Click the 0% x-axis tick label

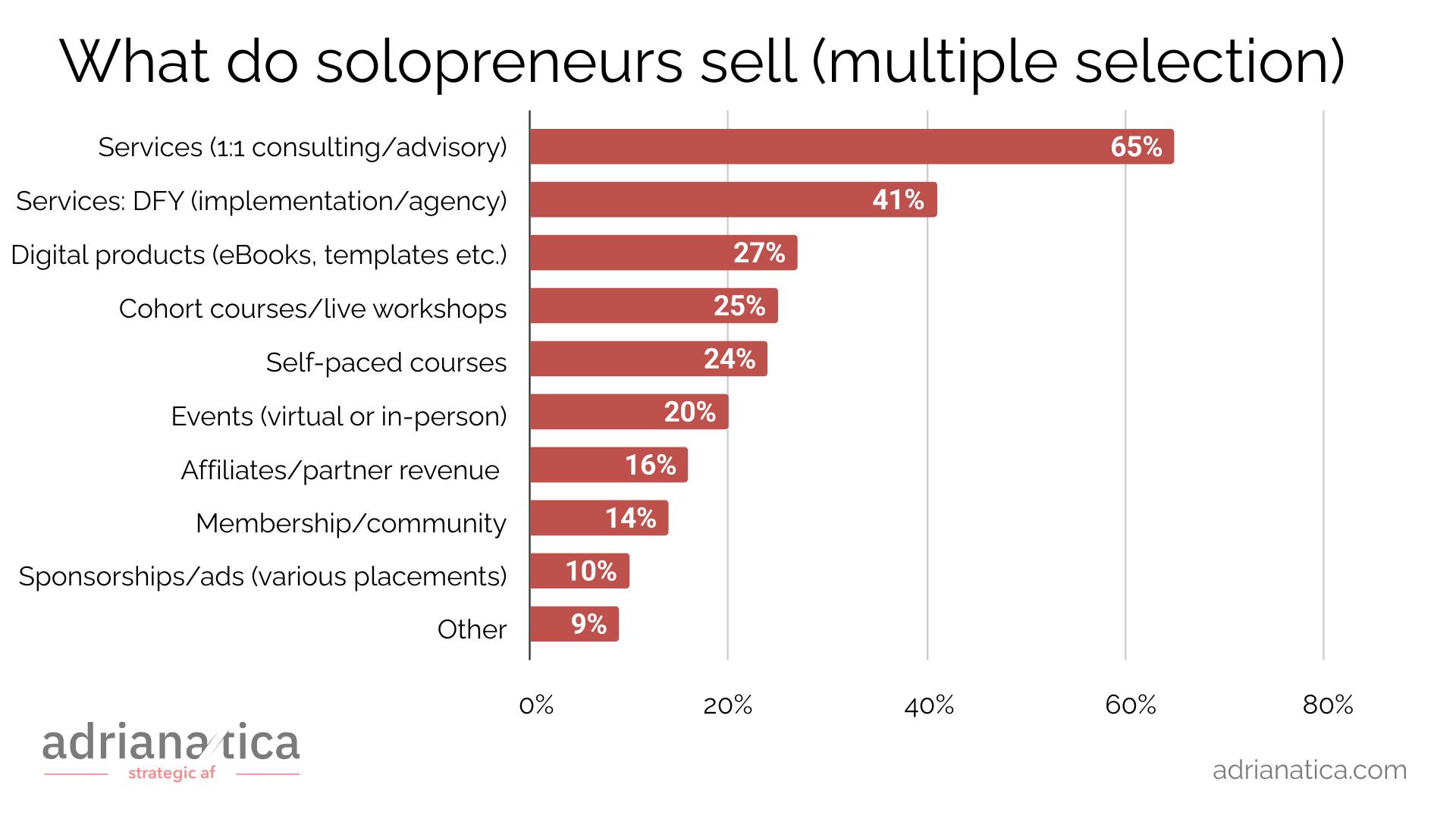tap(536, 705)
